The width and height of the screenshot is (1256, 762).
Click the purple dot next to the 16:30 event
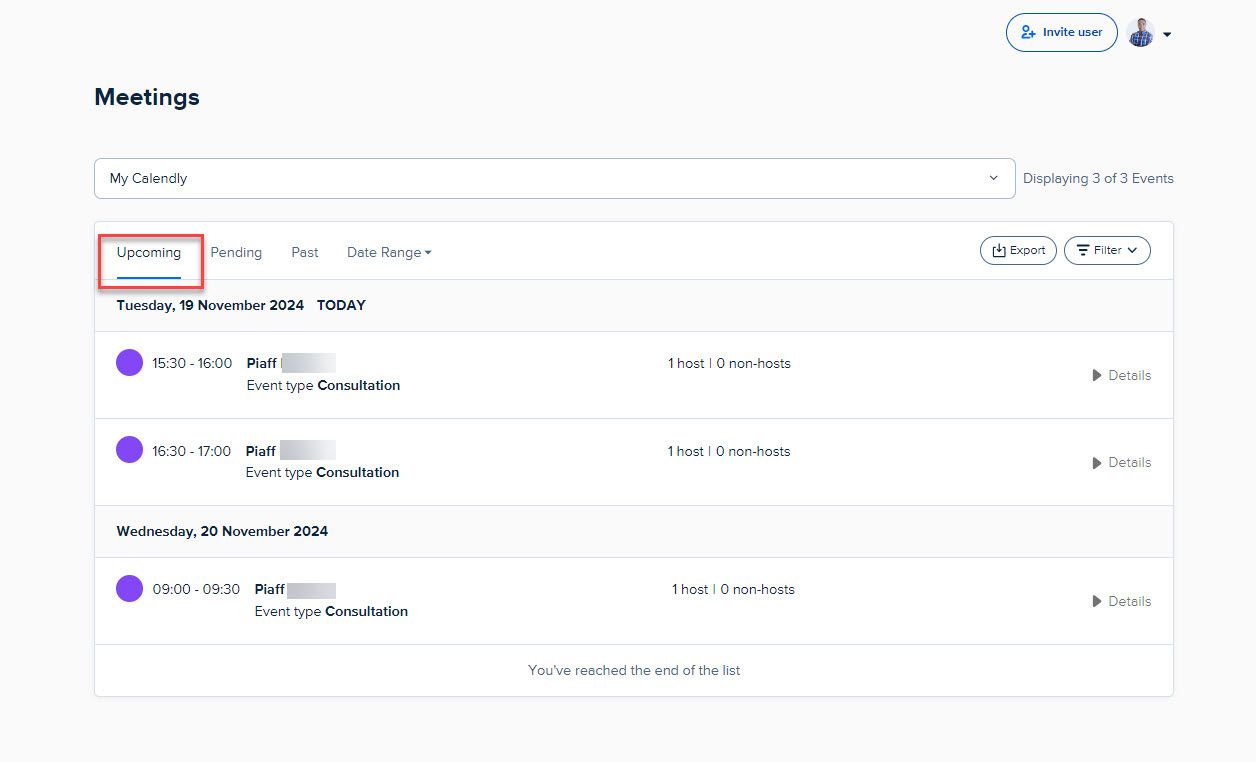[129, 449]
